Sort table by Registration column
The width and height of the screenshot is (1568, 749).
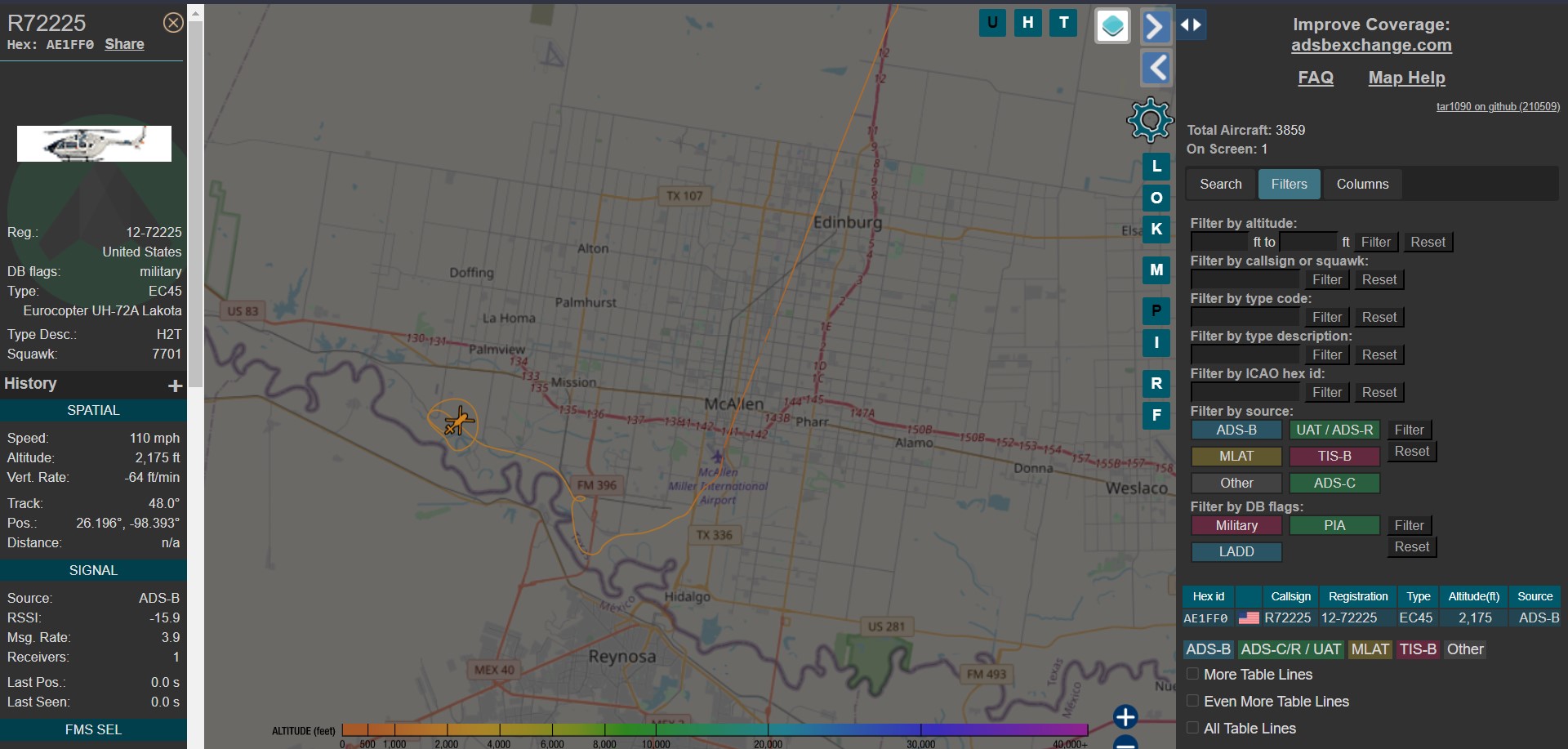click(1357, 597)
